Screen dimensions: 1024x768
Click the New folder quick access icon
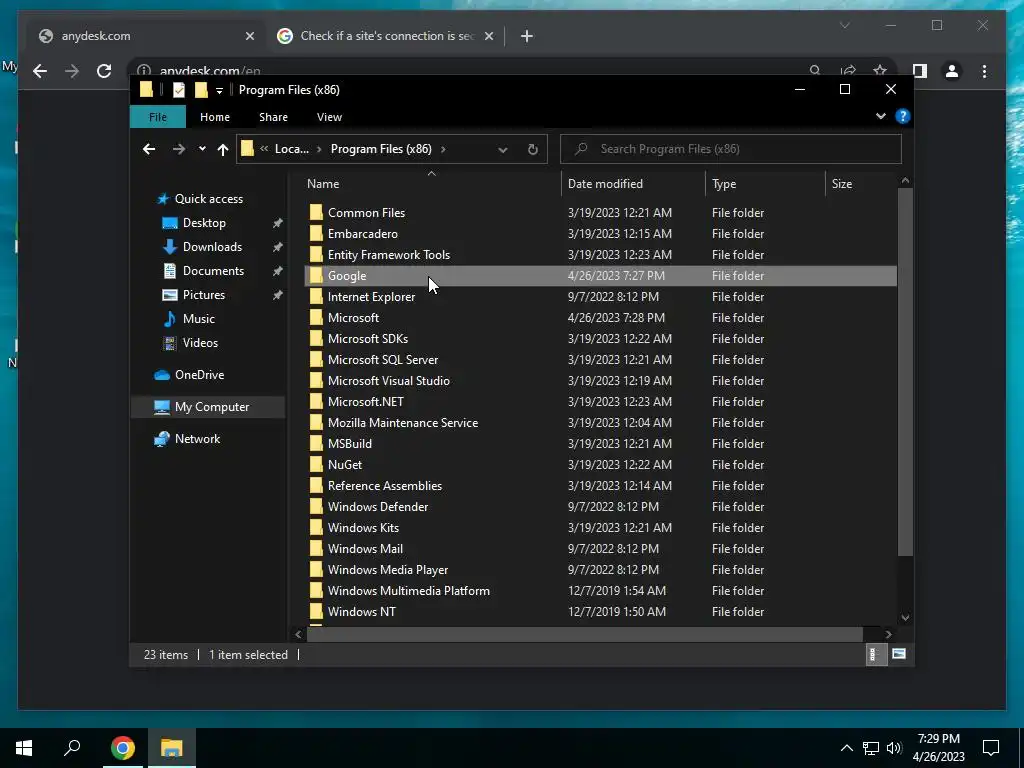tap(201, 90)
